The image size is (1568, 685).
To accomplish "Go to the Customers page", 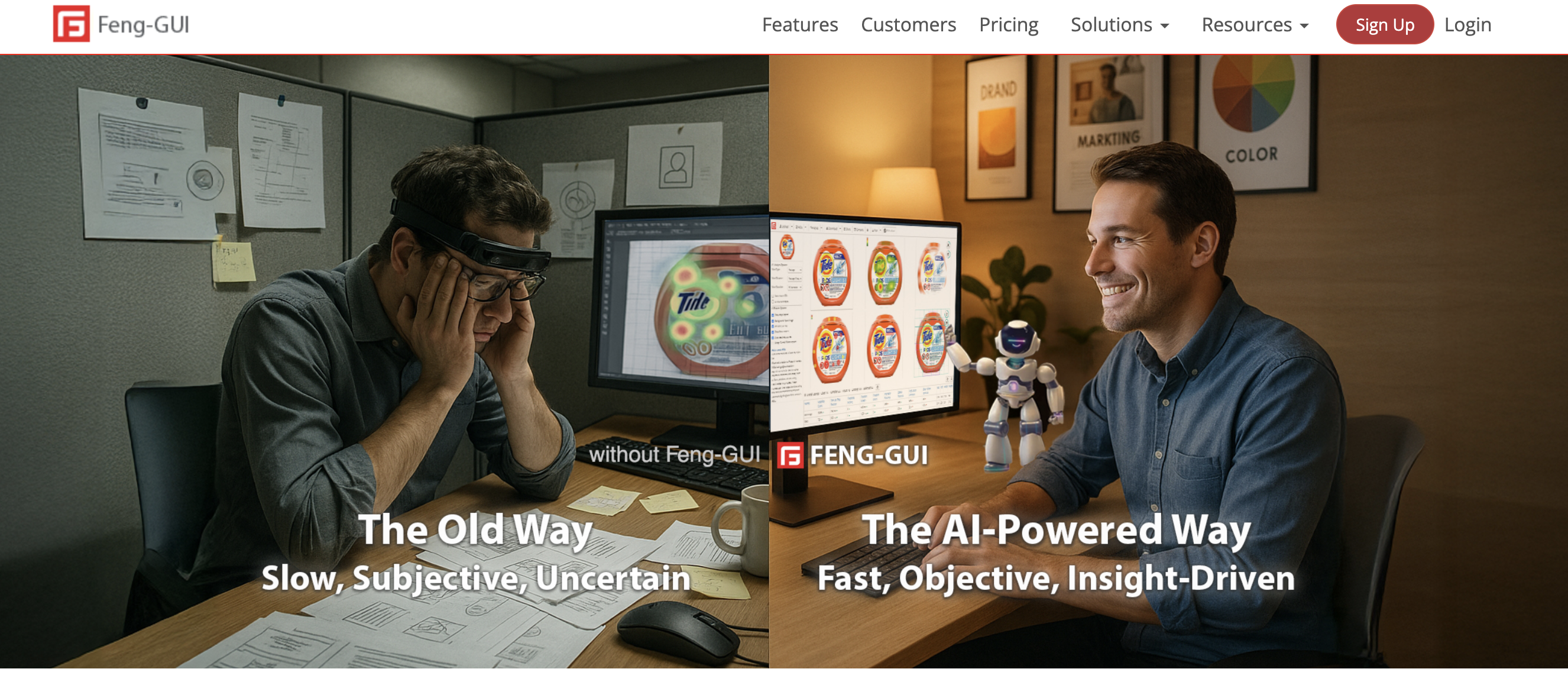I will [x=908, y=25].
